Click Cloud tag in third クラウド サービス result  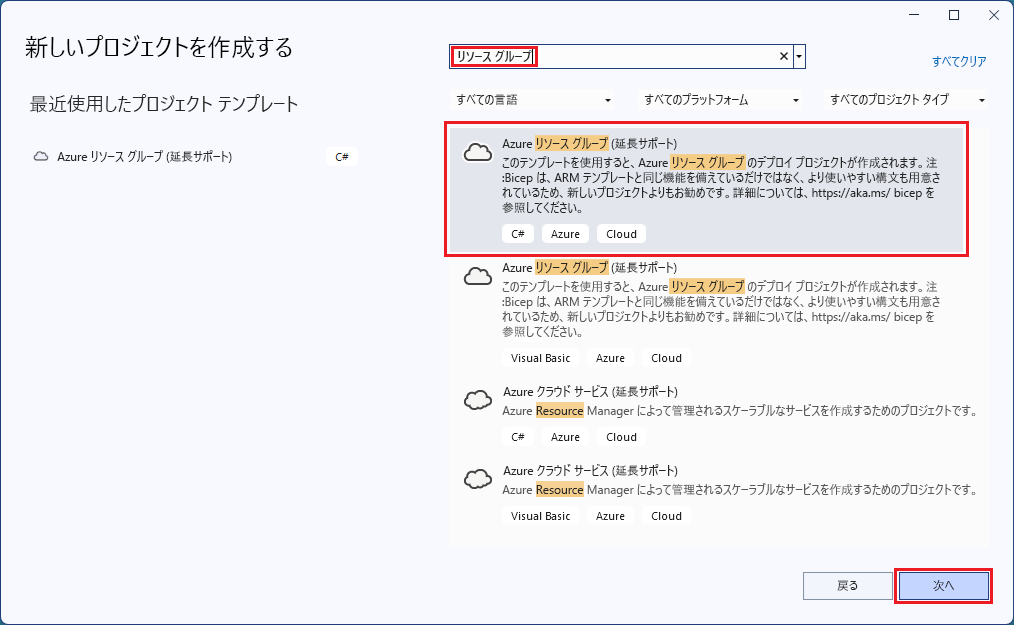coord(621,437)
